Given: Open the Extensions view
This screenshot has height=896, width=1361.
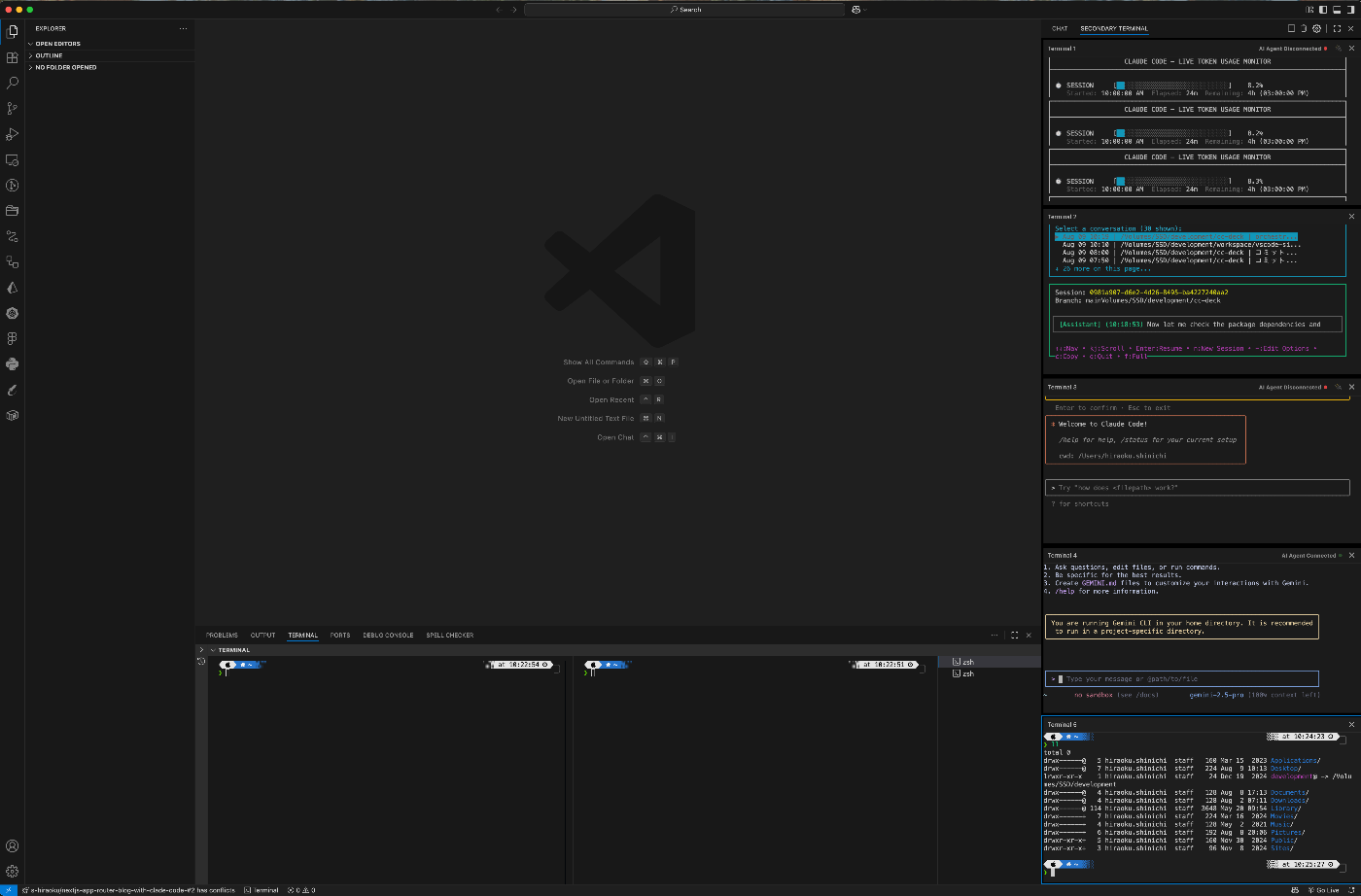Looking at the screenshot, I should pos(13,58).
